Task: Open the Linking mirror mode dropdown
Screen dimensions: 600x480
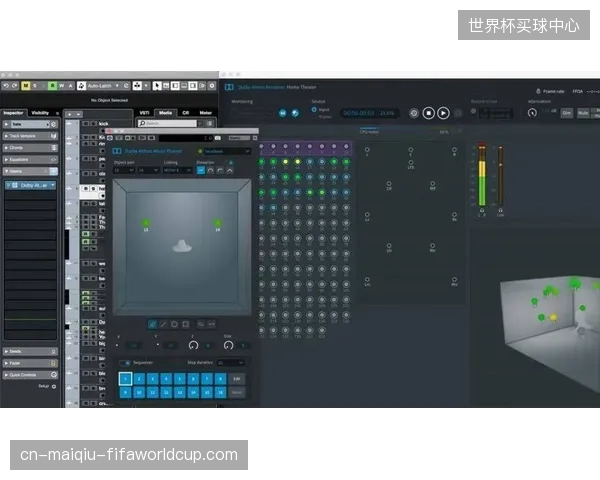Action: coord(177,170)
